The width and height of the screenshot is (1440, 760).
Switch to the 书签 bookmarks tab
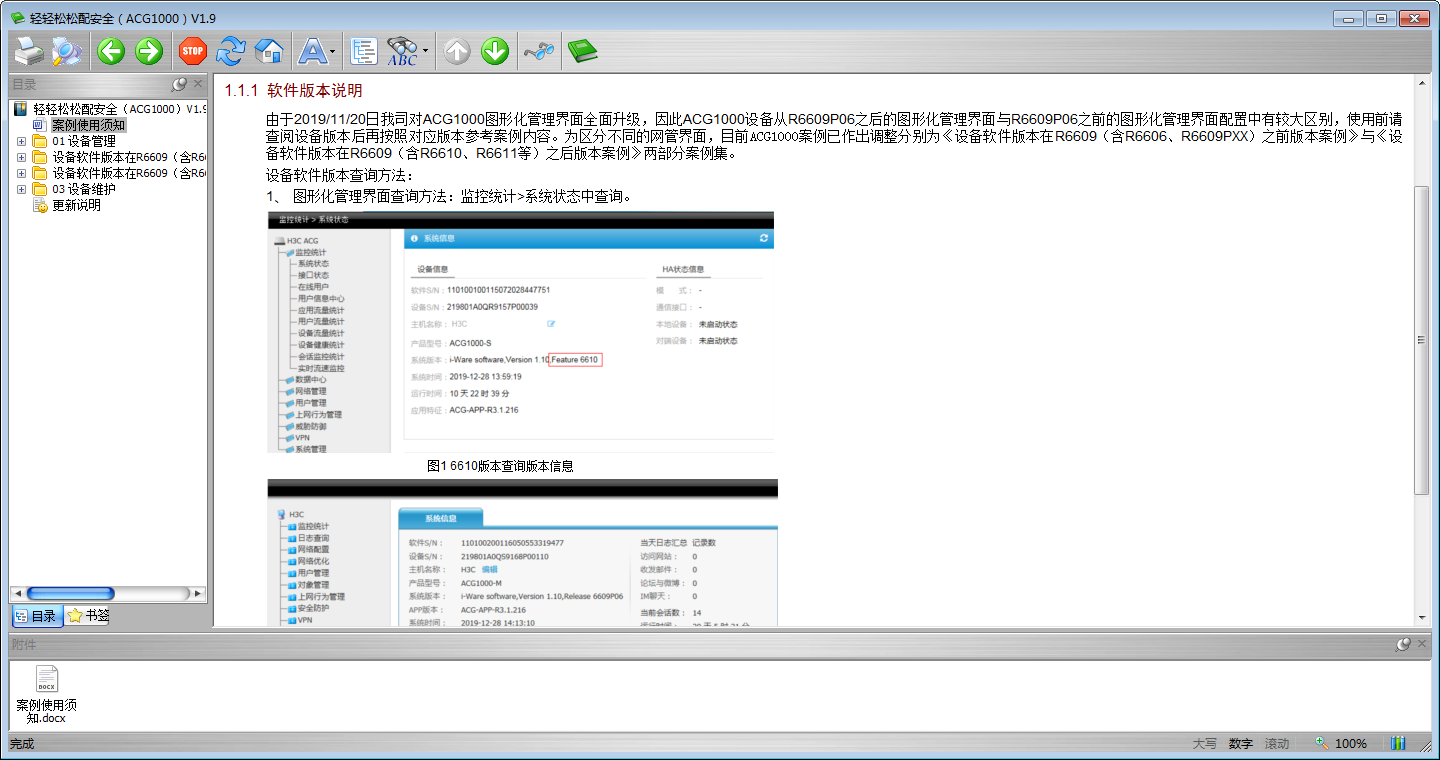(x=87, y=616)
